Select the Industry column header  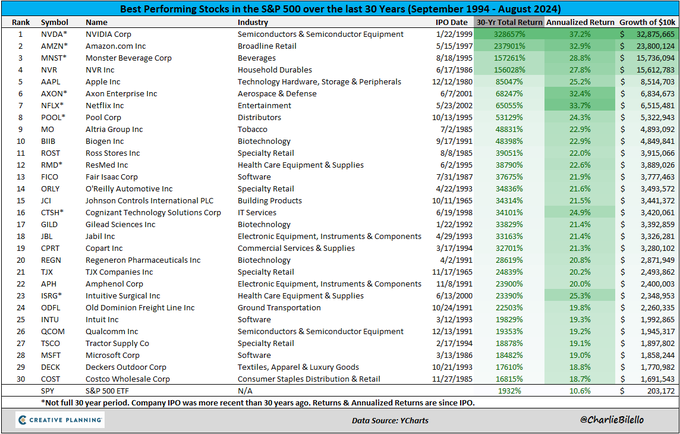pyautogui.click(x=252, y=22)
